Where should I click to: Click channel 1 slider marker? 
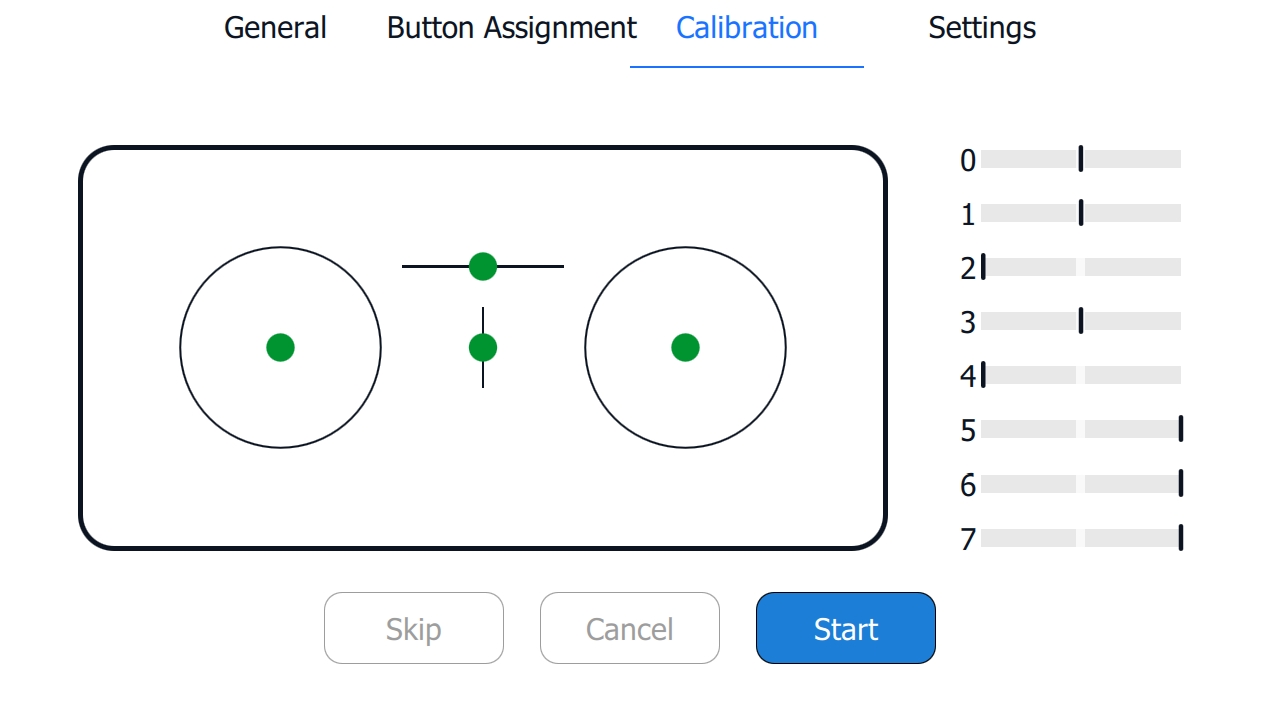[x=1081, y=212]
